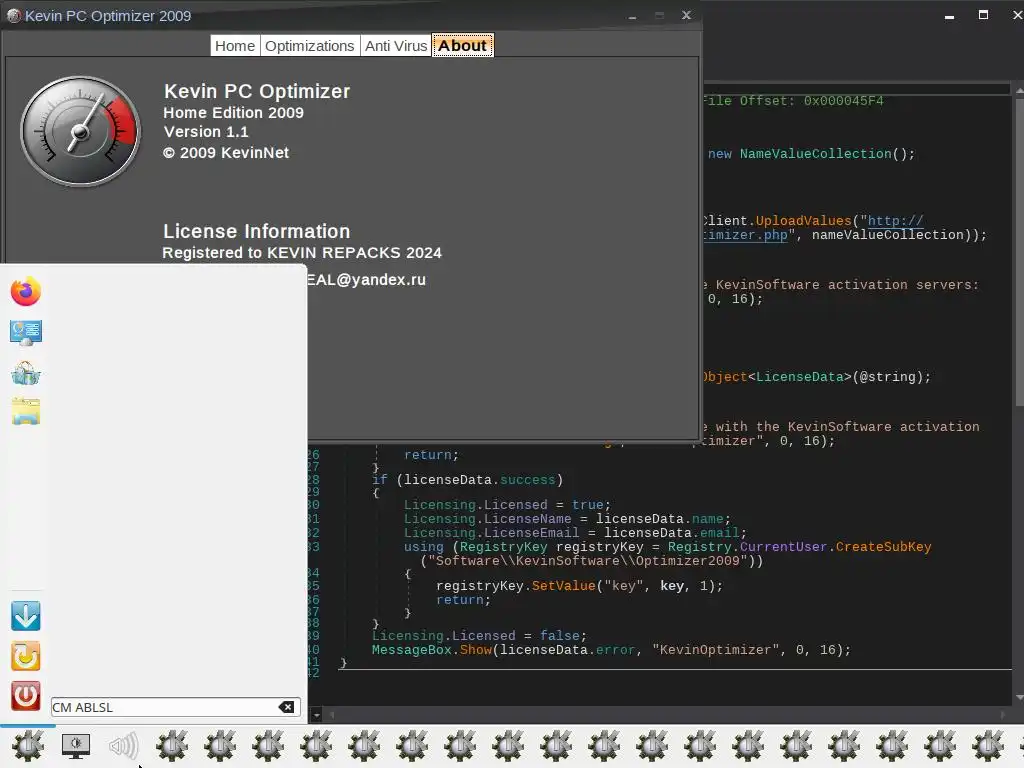
Task: Minimize the Kevin PC Optimizer window
Action: (632, 16)
